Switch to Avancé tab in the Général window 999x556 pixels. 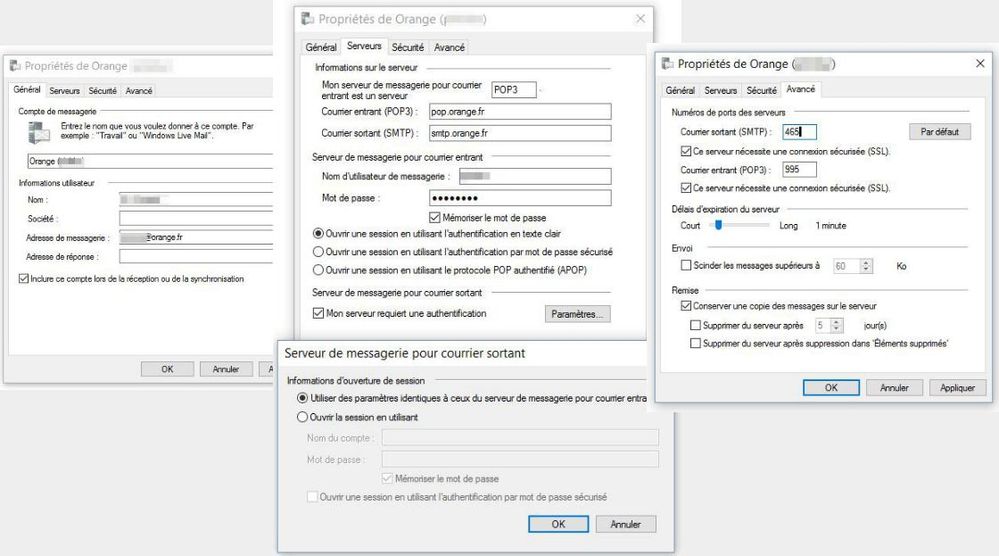pyautogui.click(x=139, y=91)
